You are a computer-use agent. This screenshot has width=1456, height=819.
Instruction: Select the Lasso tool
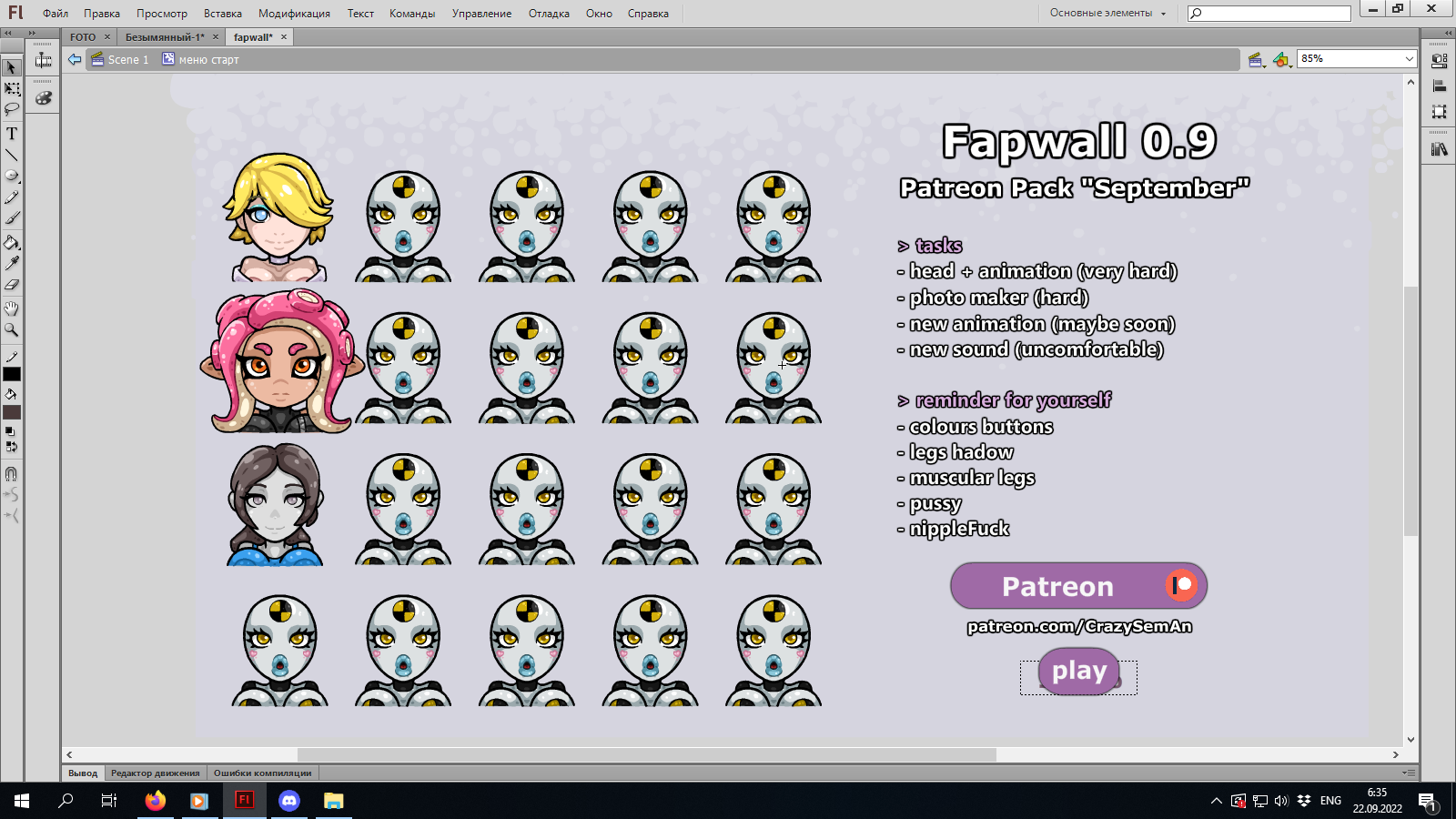tap(12, 110)
